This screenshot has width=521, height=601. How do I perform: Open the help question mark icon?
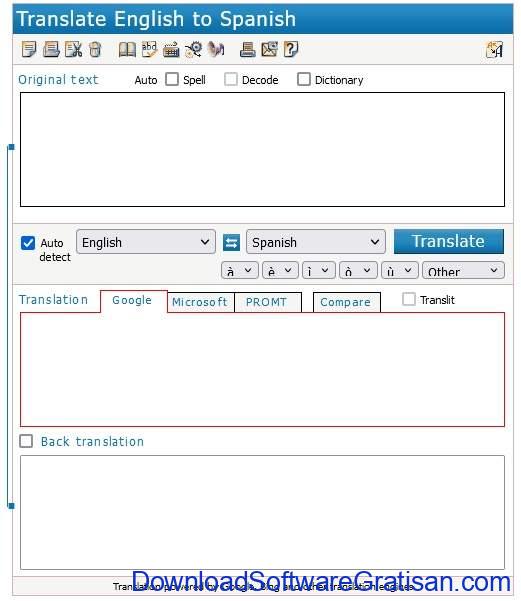pos(291,50)
